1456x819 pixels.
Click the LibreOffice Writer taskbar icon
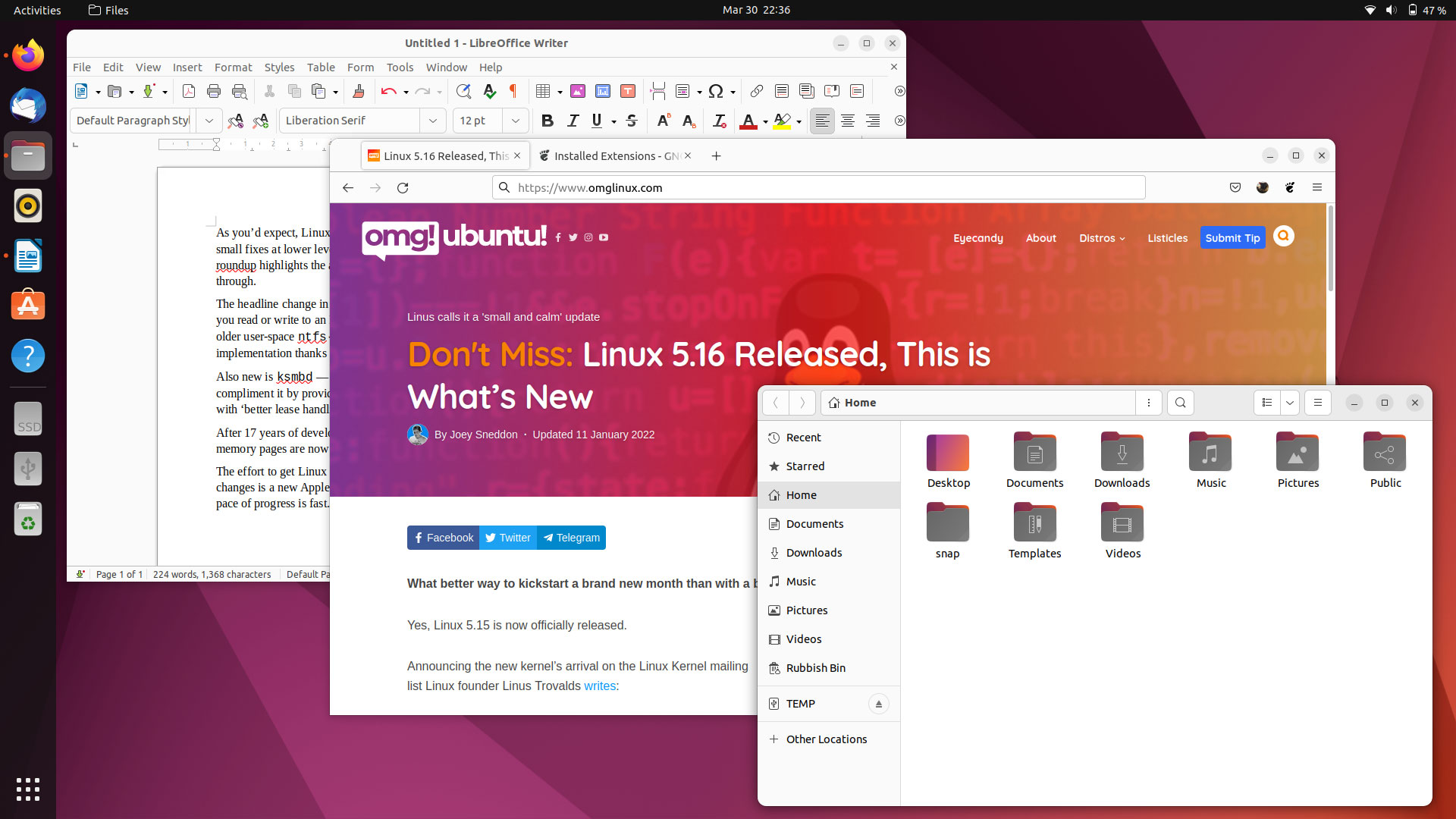click(28, 255)
